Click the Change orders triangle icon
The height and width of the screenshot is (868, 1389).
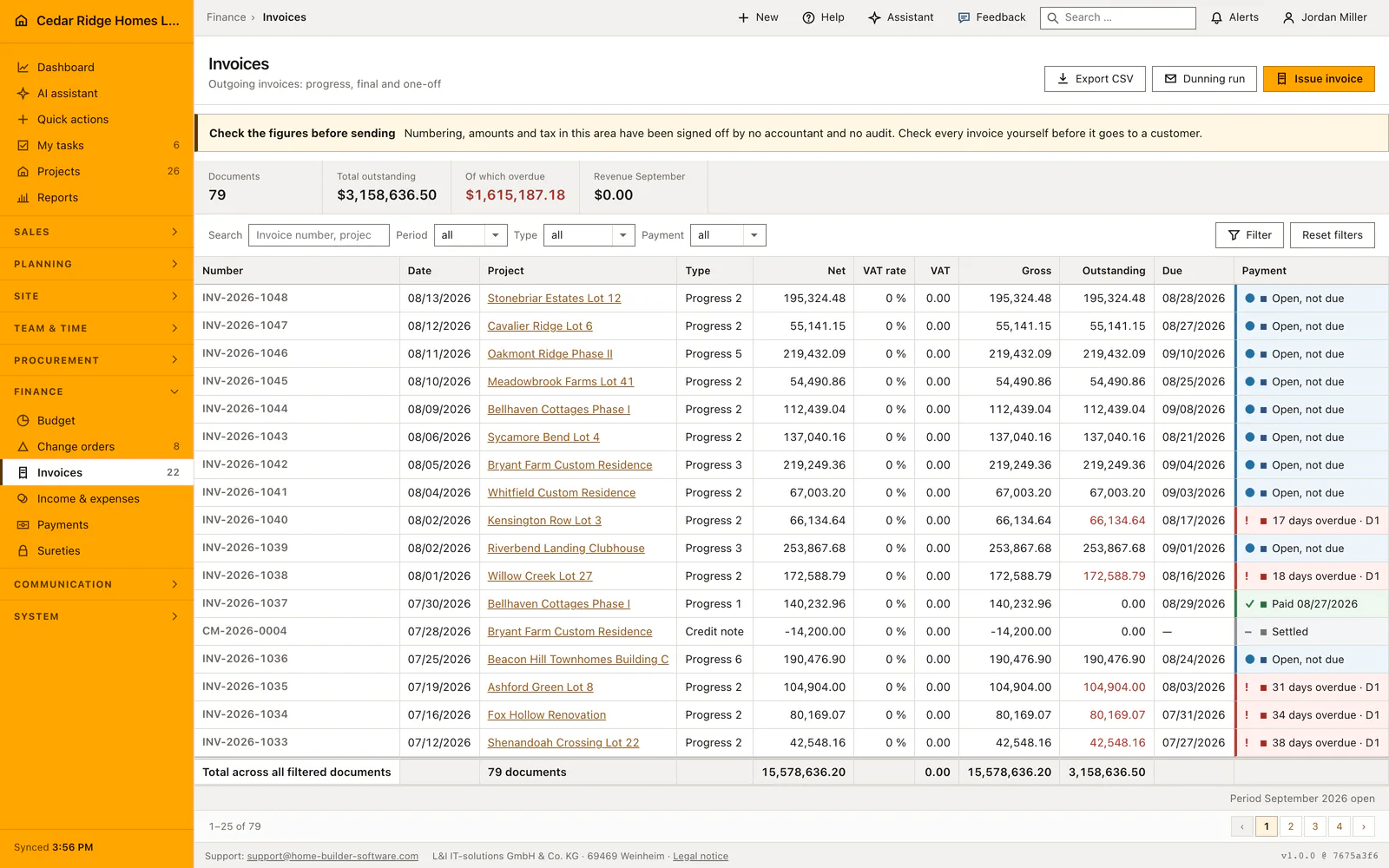pos(23,447)
